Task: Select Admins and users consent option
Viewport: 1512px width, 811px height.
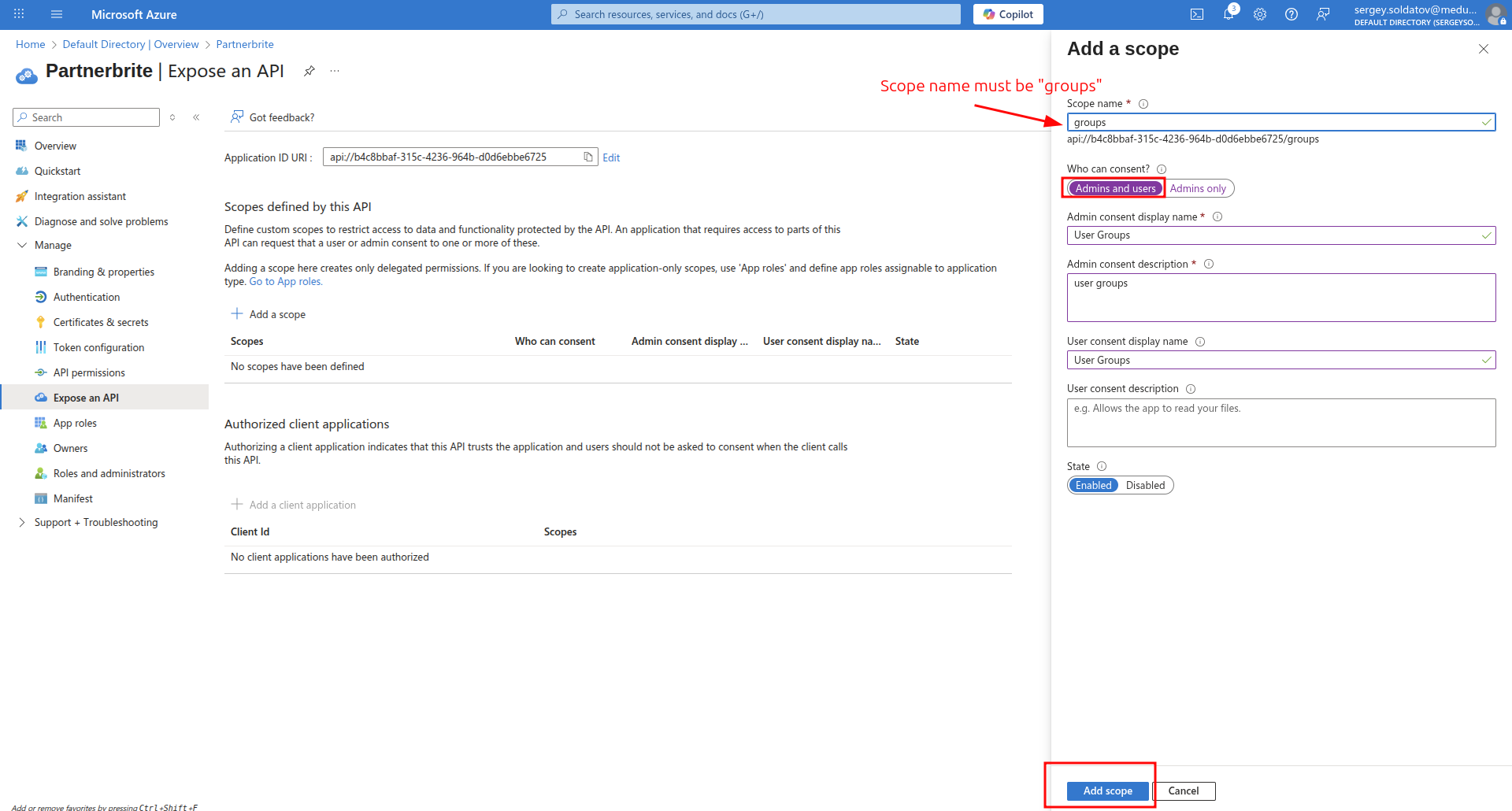Action: [x=1115, y=188]
